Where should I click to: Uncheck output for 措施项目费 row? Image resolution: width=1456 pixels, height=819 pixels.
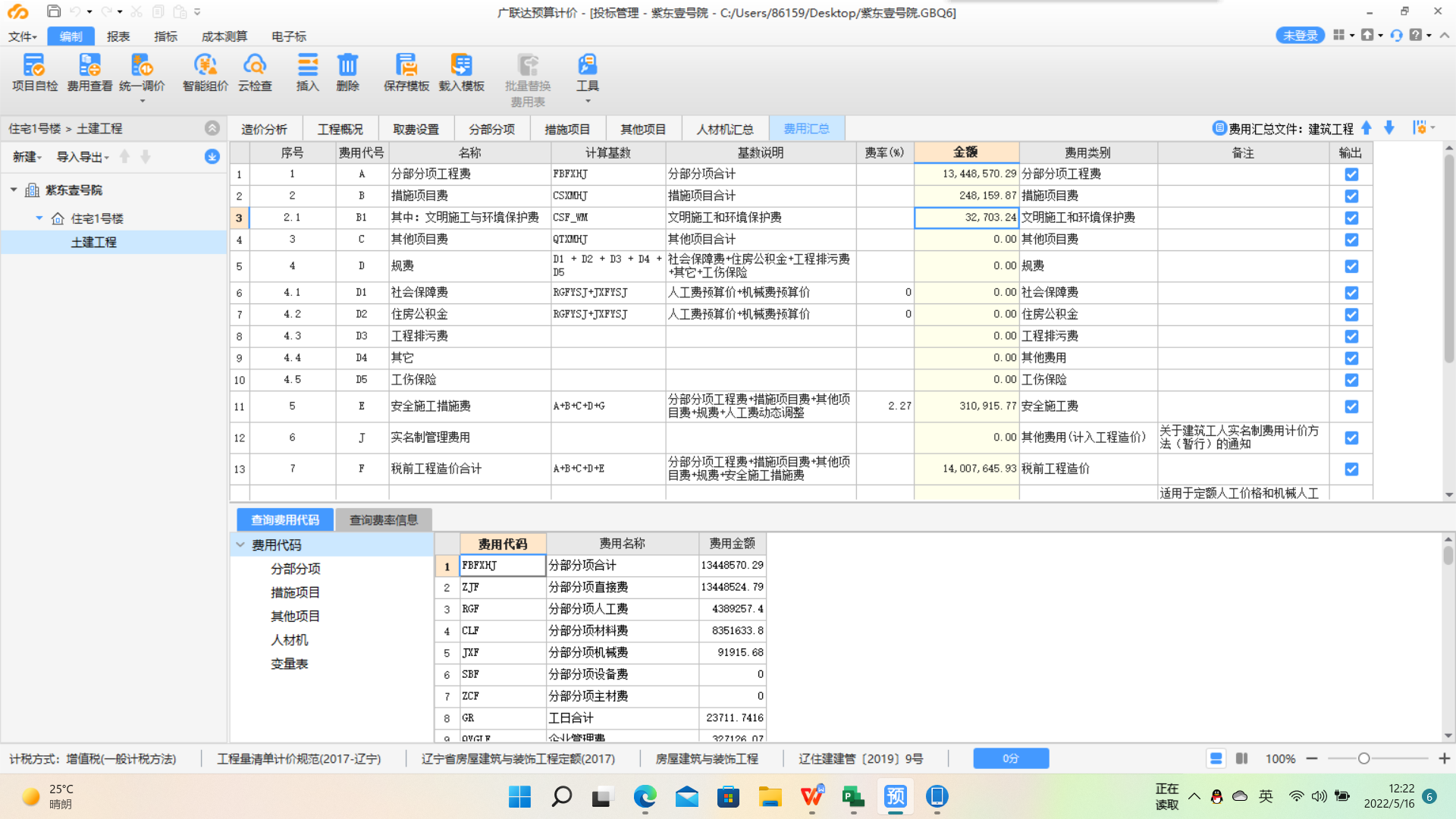click(1351, 196)
